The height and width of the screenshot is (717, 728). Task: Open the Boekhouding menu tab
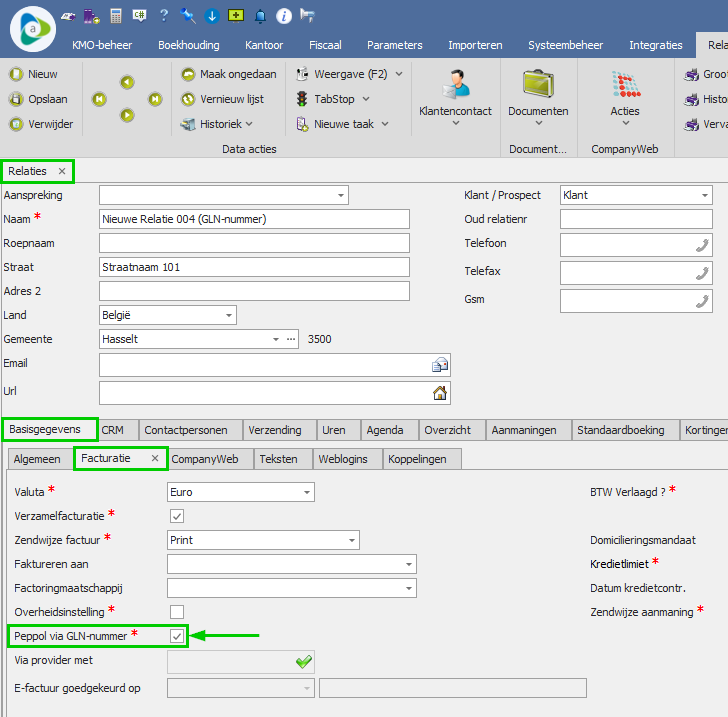coord(189,45)
